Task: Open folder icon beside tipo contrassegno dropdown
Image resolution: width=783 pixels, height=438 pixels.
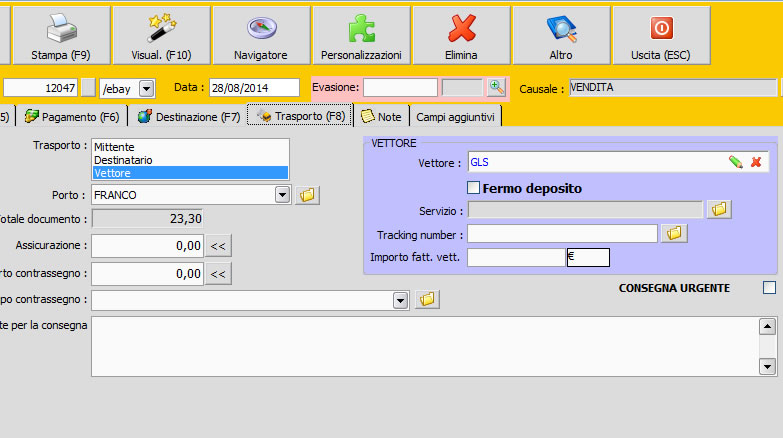Action: [427, 300]
